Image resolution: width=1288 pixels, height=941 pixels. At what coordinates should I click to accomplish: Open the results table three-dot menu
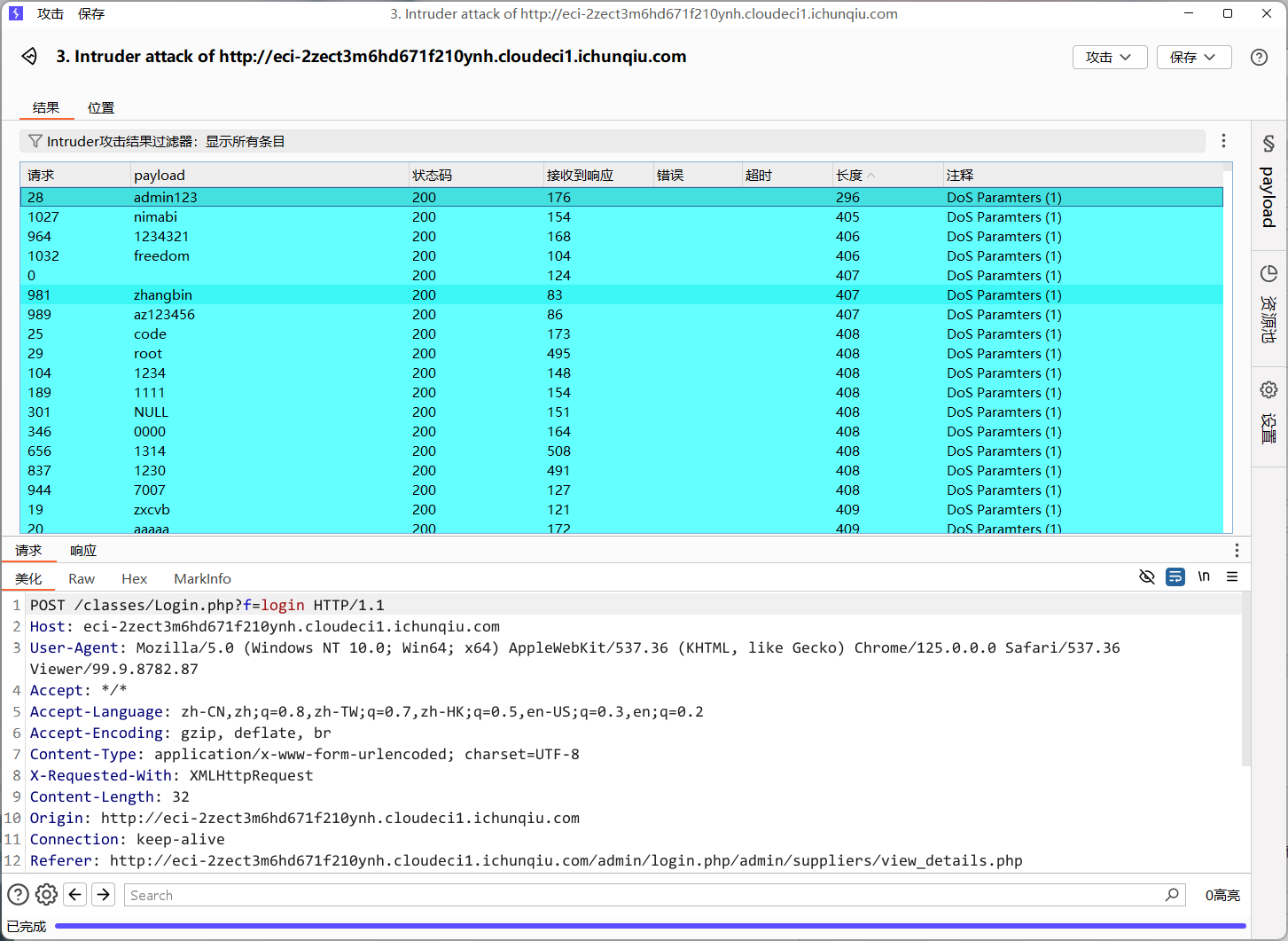(1223, 141)
